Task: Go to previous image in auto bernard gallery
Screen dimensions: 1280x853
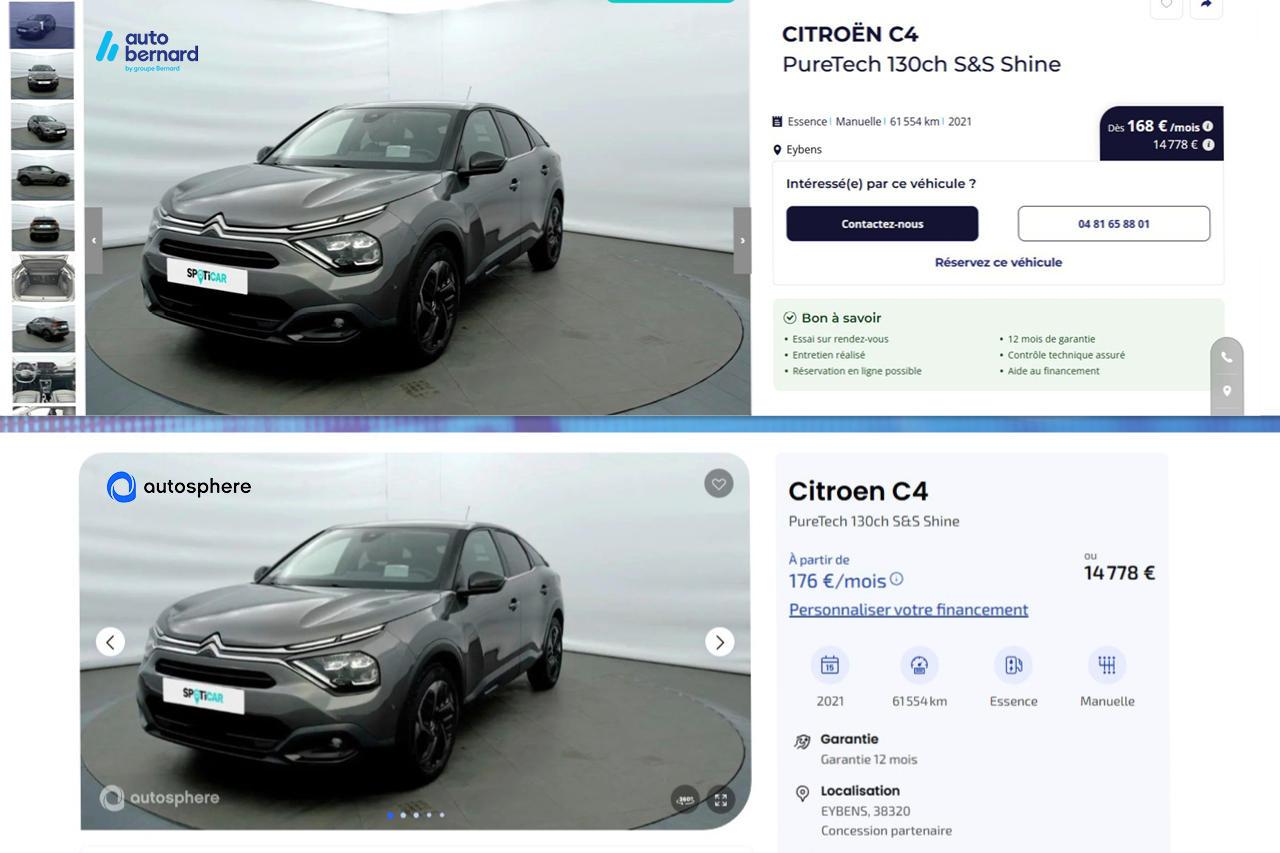Action: (94, 241)
